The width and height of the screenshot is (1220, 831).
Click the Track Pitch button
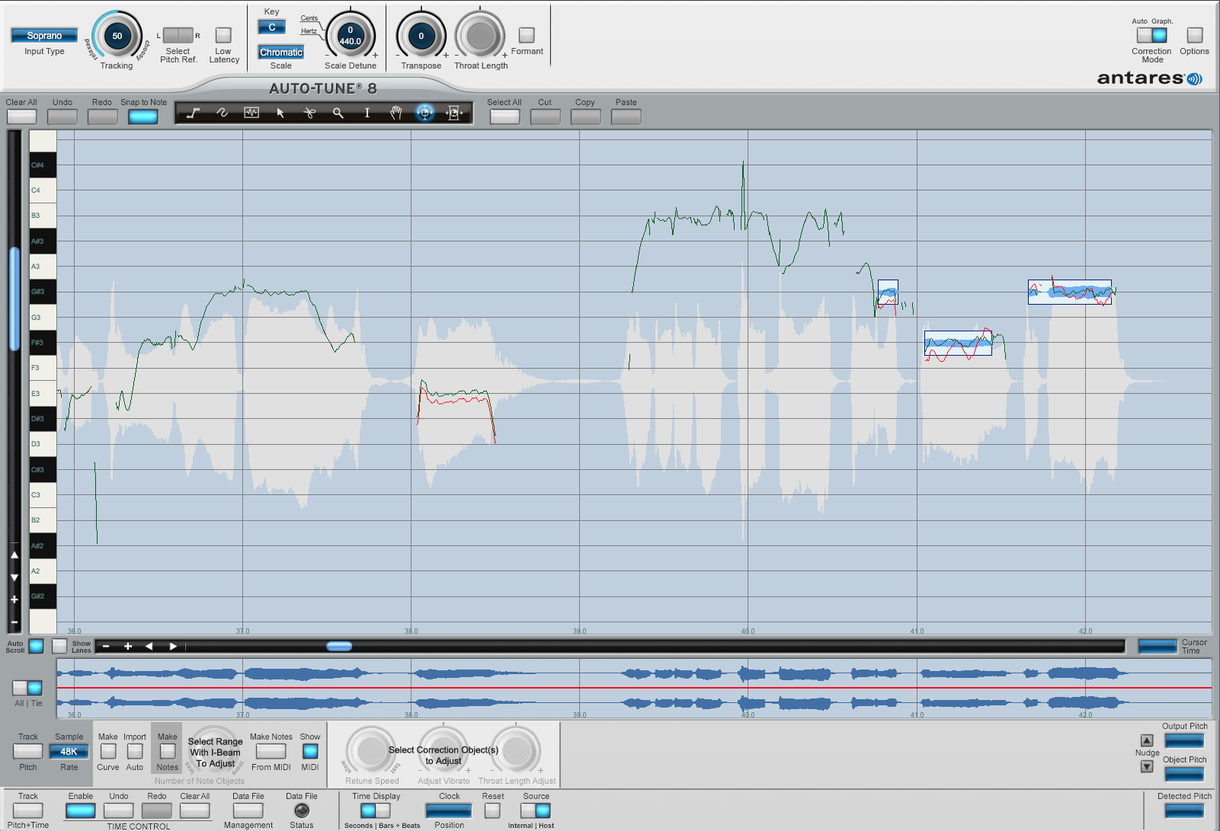(28, 751)
